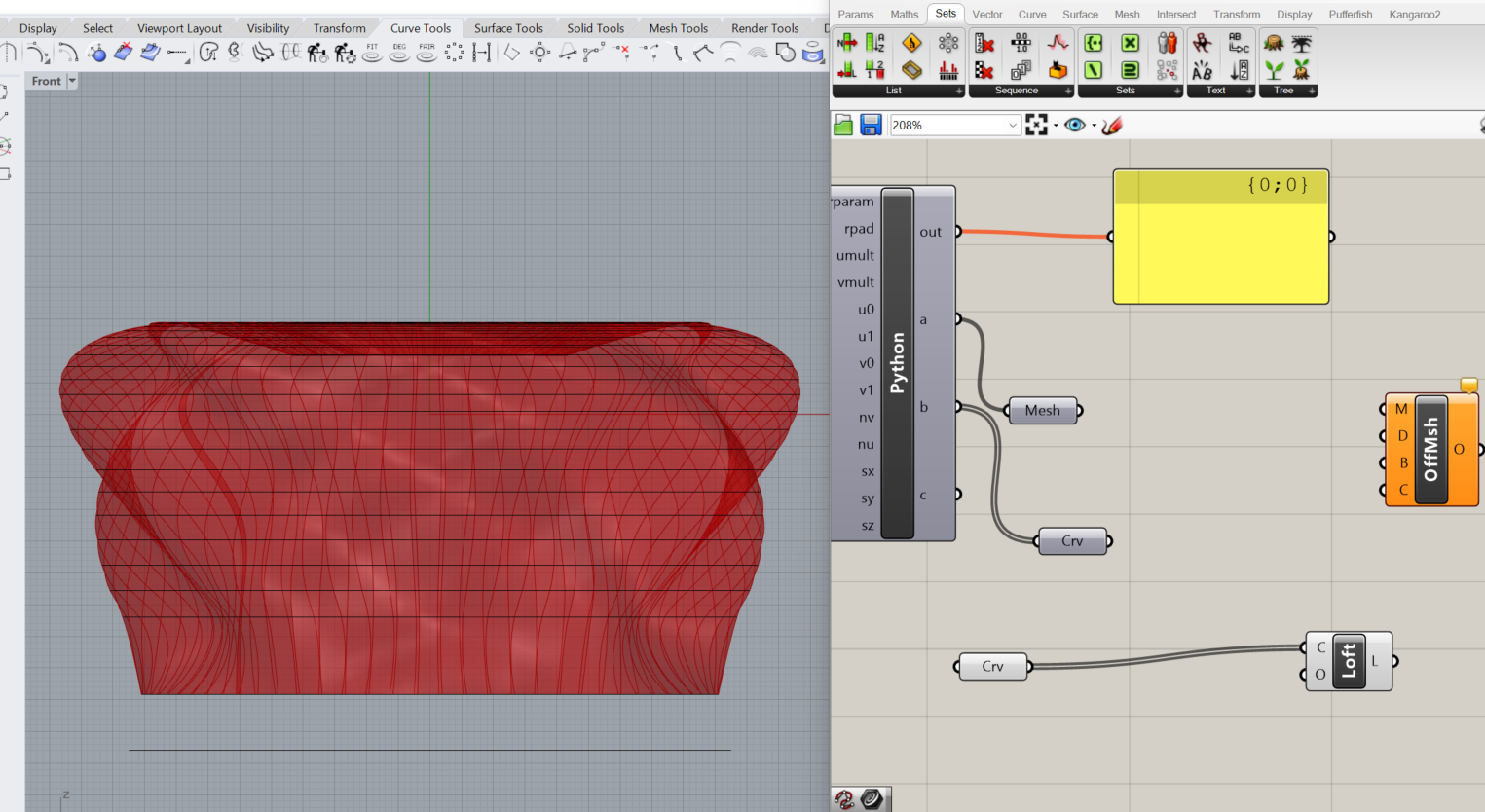
Task: Click the FIT curve icon in the Rhino Curve Tools toolbar
Action: coord(372,53)
